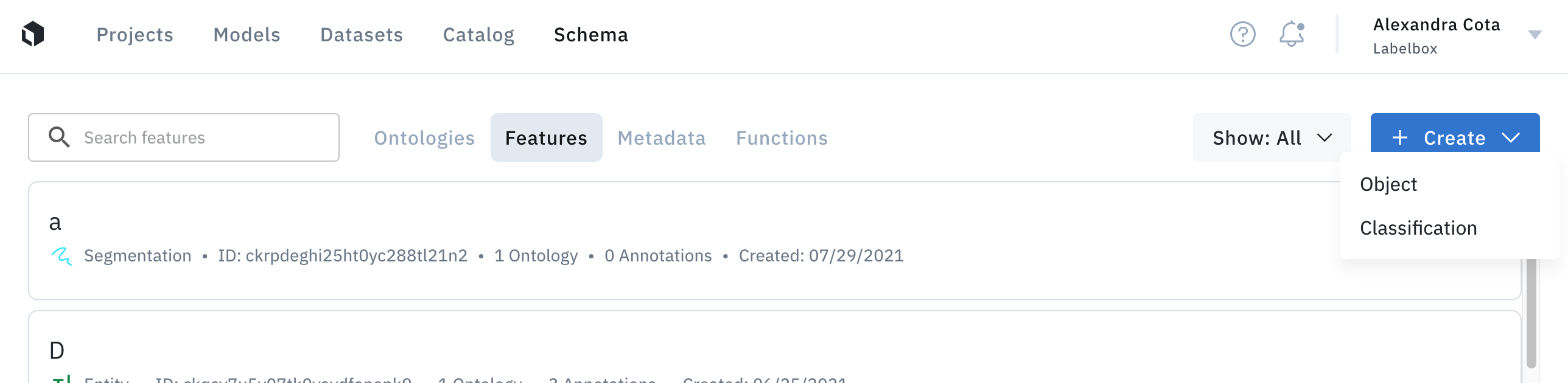Open the Functions tab
Image resolution: width=1568 pixels, height=383 pixels.
pos(782,138)
